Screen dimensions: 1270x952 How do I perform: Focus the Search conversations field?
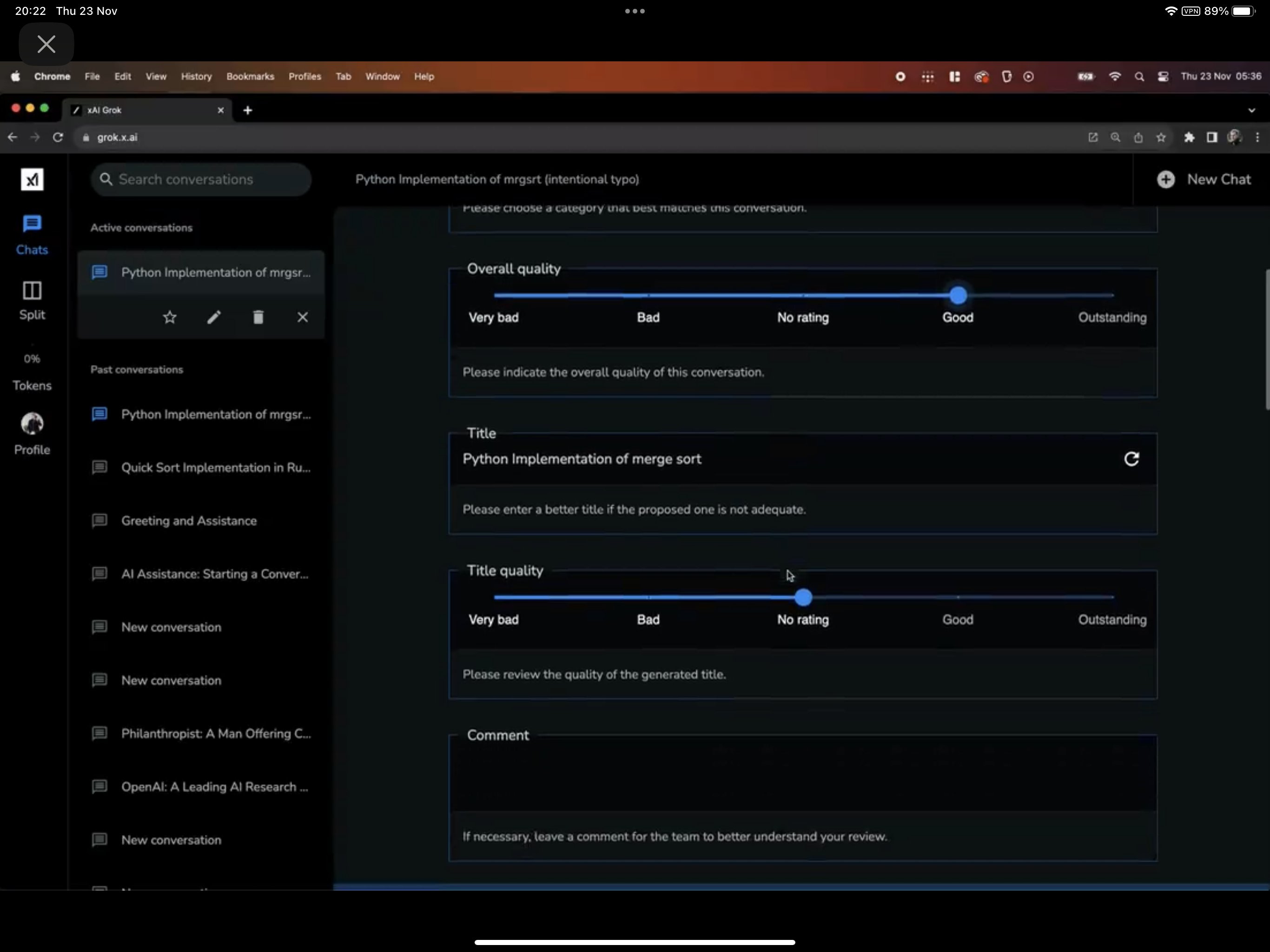point(201,179)
